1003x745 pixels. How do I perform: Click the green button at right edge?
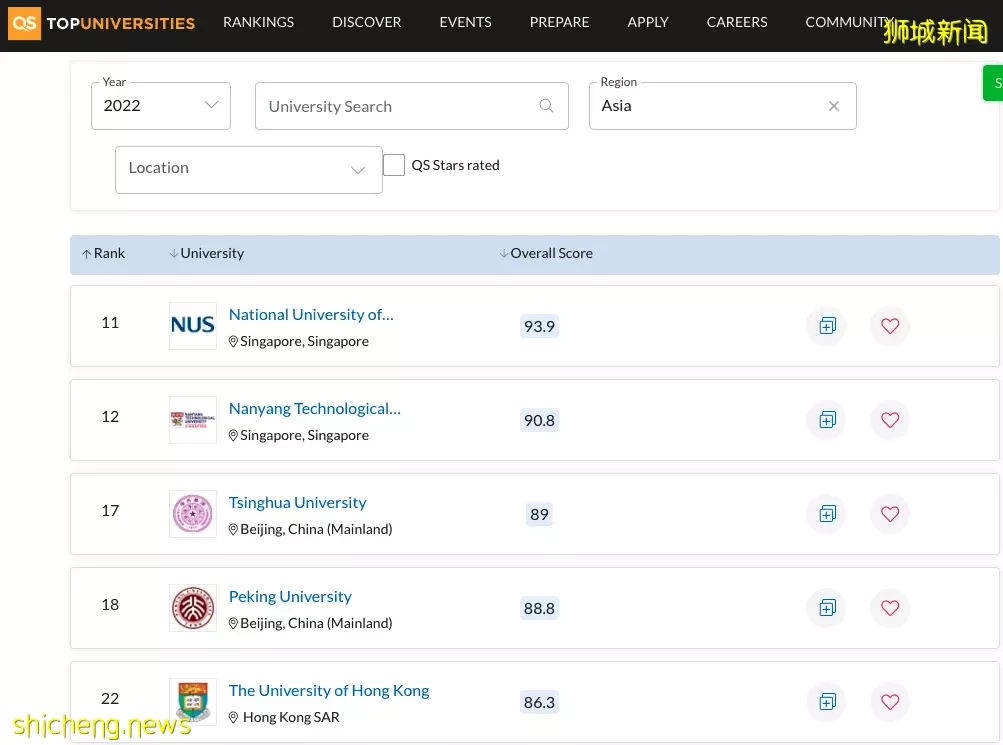coord(993,83)
